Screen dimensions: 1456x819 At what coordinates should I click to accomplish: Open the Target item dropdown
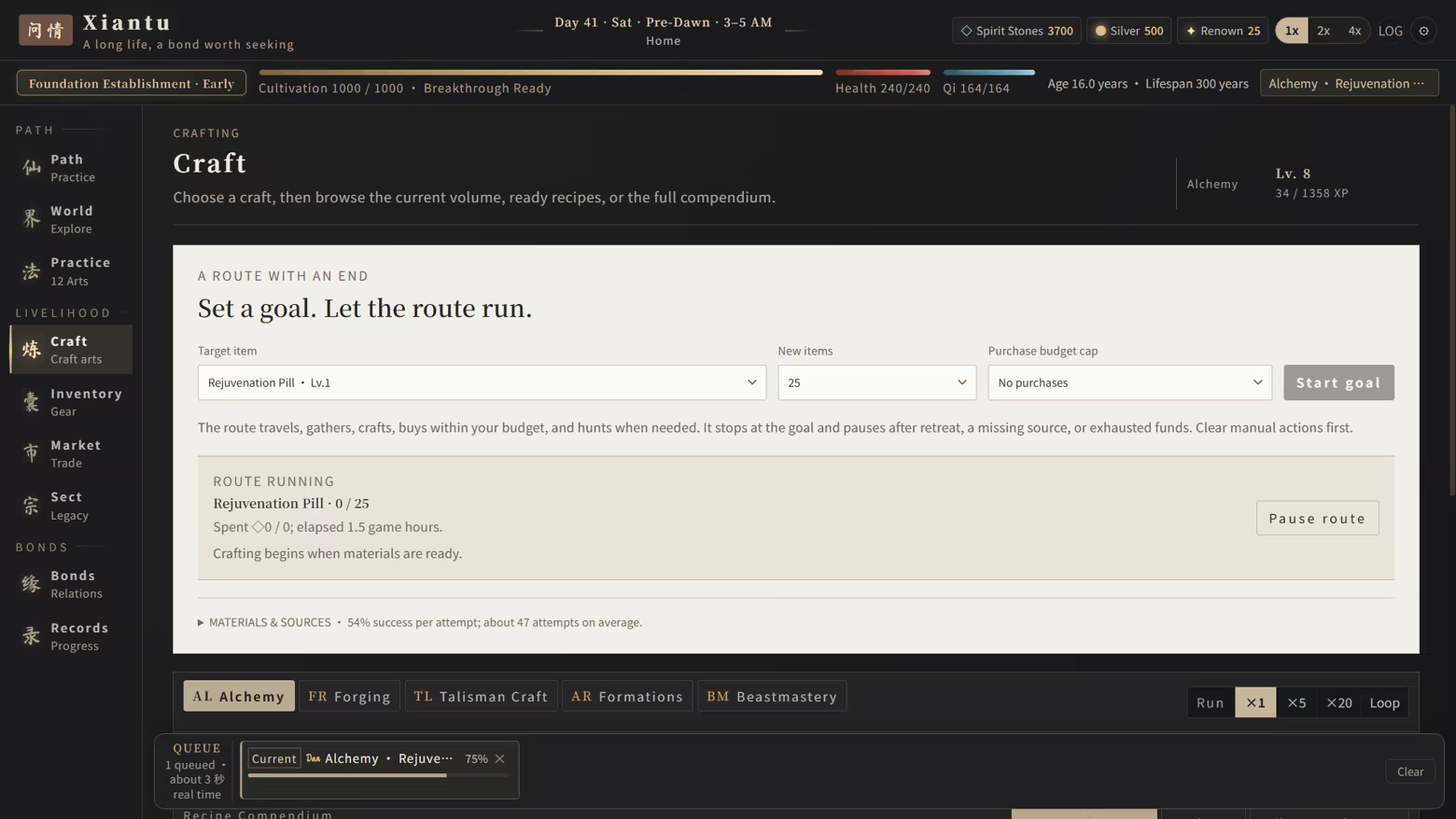point(482,382)
